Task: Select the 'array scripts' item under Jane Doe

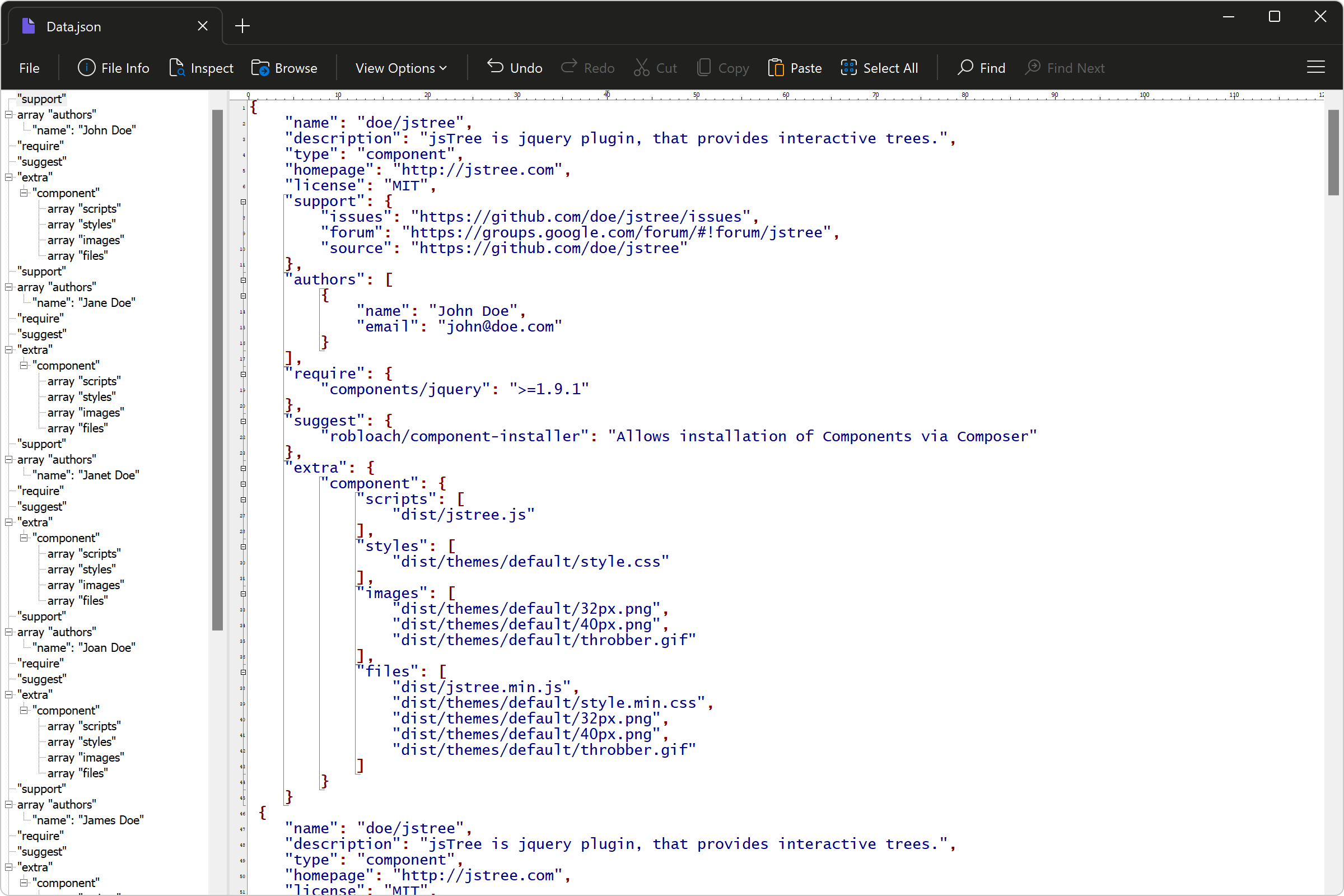Action: click(x=84, y=381)
